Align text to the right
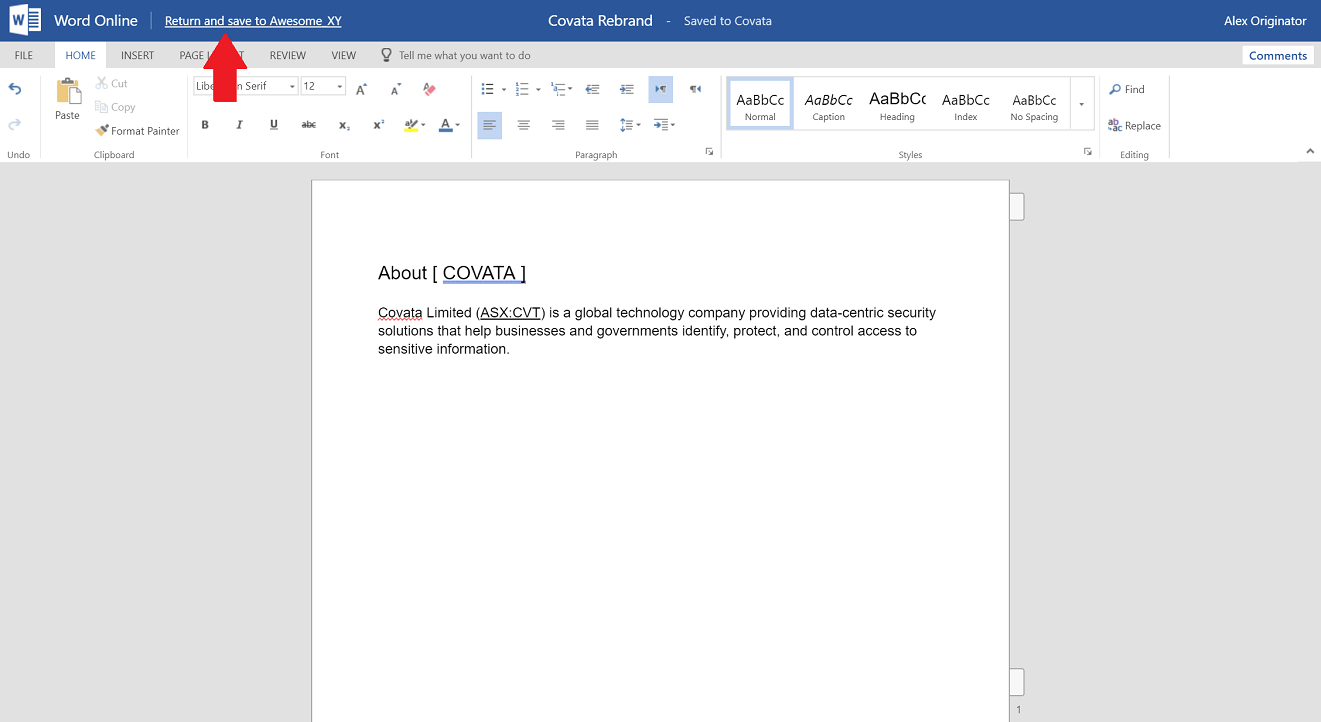 pos(558,125)
